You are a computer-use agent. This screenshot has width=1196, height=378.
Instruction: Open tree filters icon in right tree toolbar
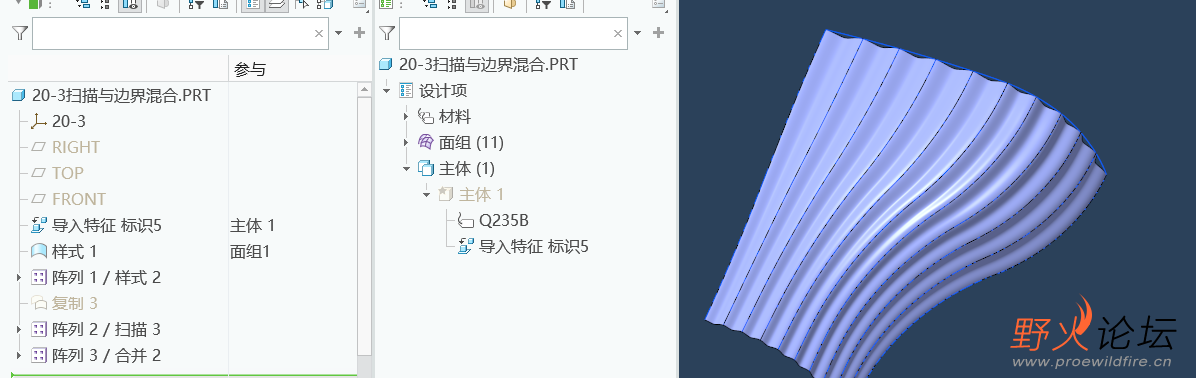542,5
